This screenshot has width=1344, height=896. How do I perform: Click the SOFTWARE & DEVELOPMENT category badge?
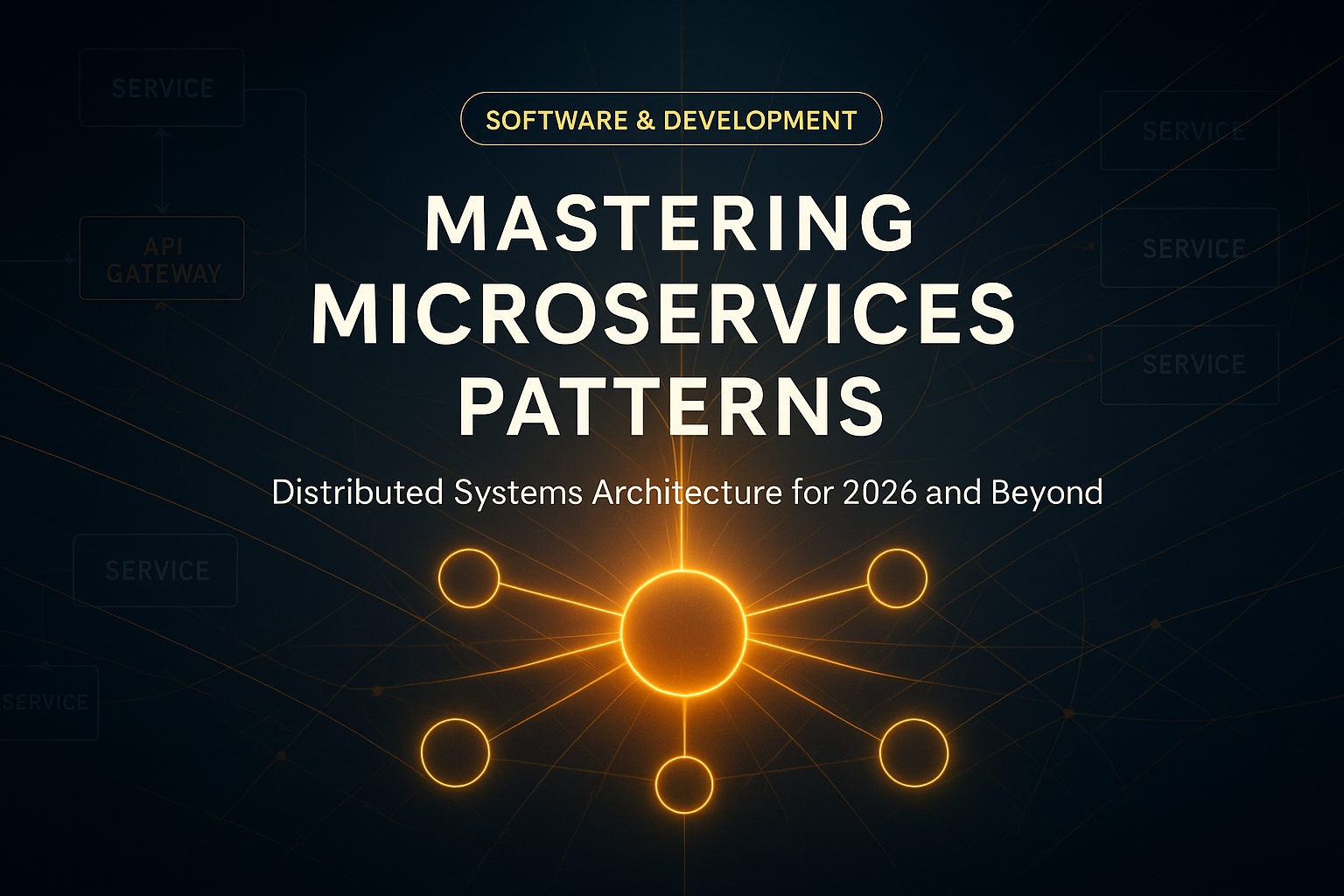coord(670,119)
